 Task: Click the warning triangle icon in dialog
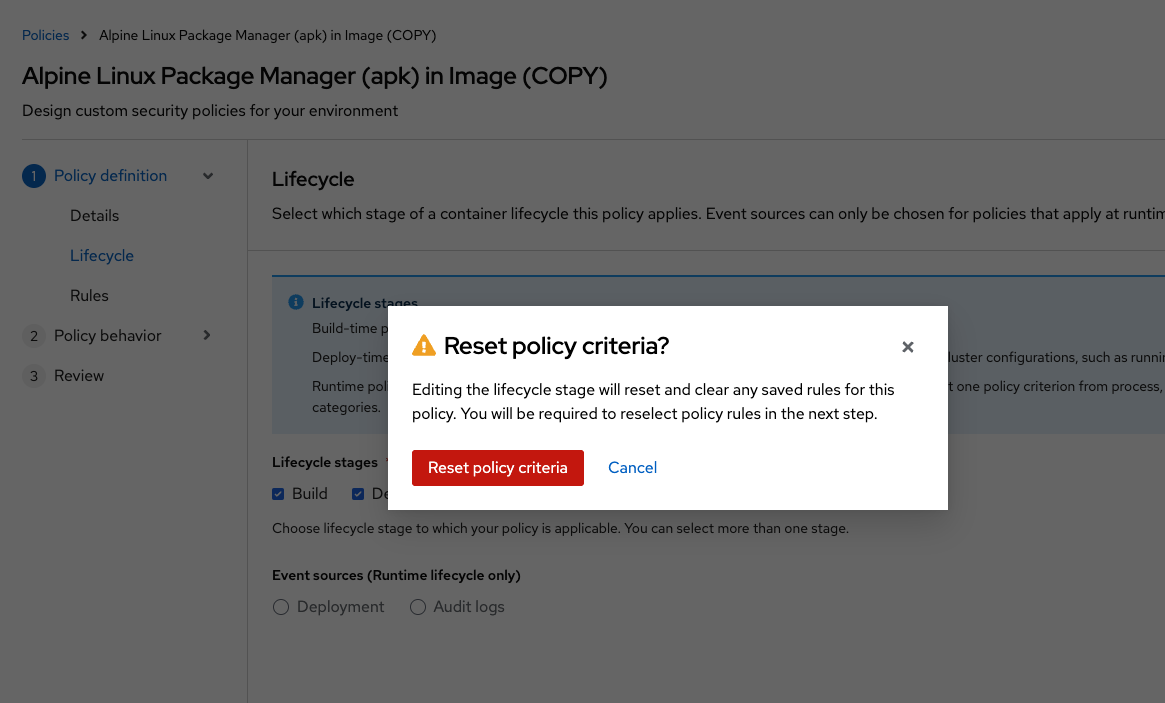point(424,346)
